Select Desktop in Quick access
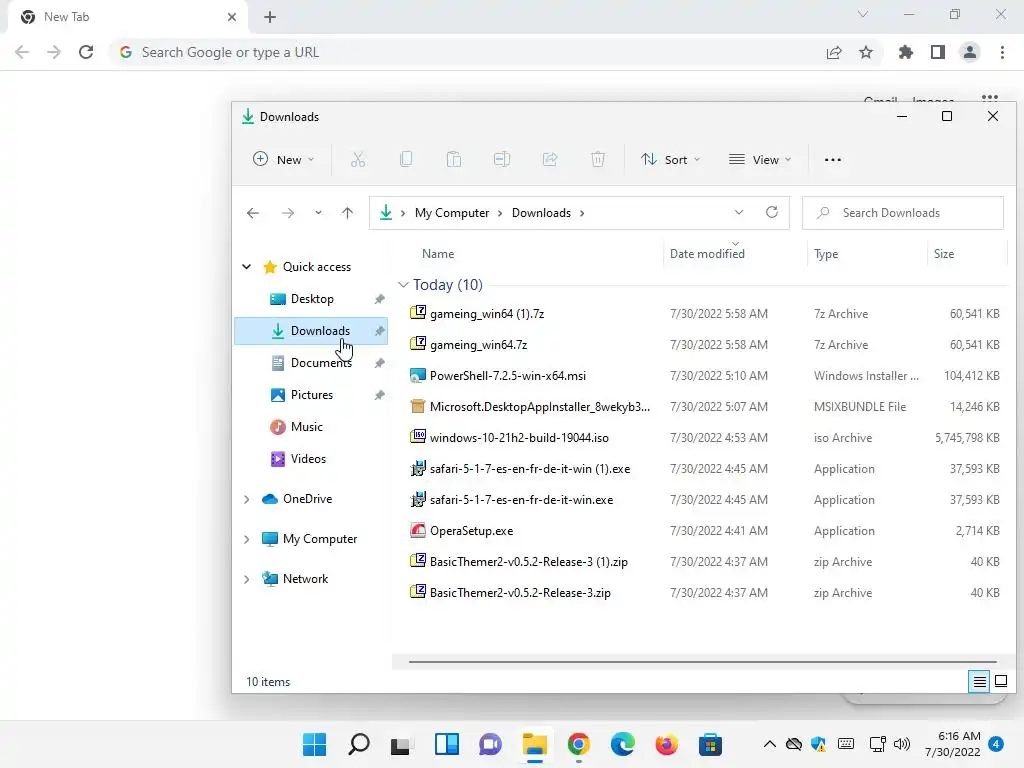This screenshot has height=768, width=1024. coord(312,299)
